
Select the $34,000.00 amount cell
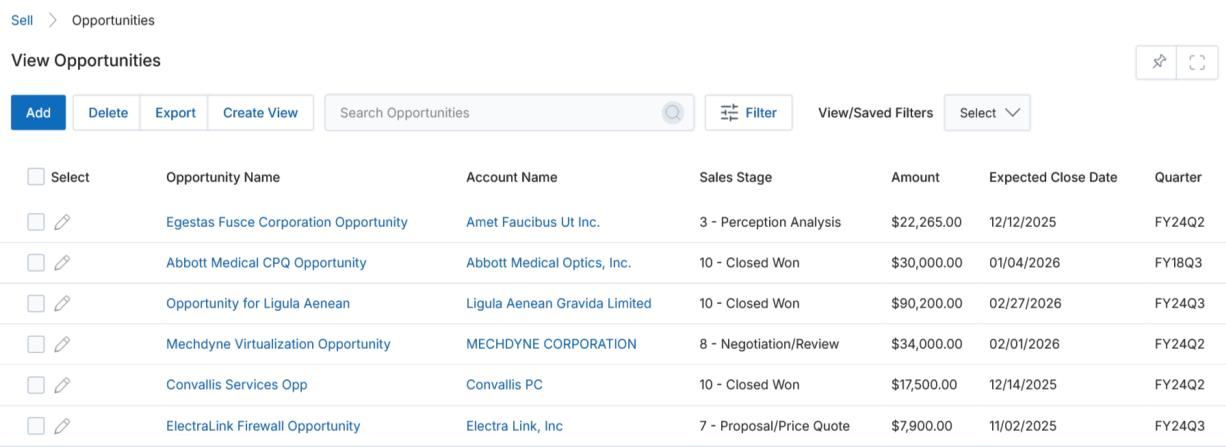(927, 344)
